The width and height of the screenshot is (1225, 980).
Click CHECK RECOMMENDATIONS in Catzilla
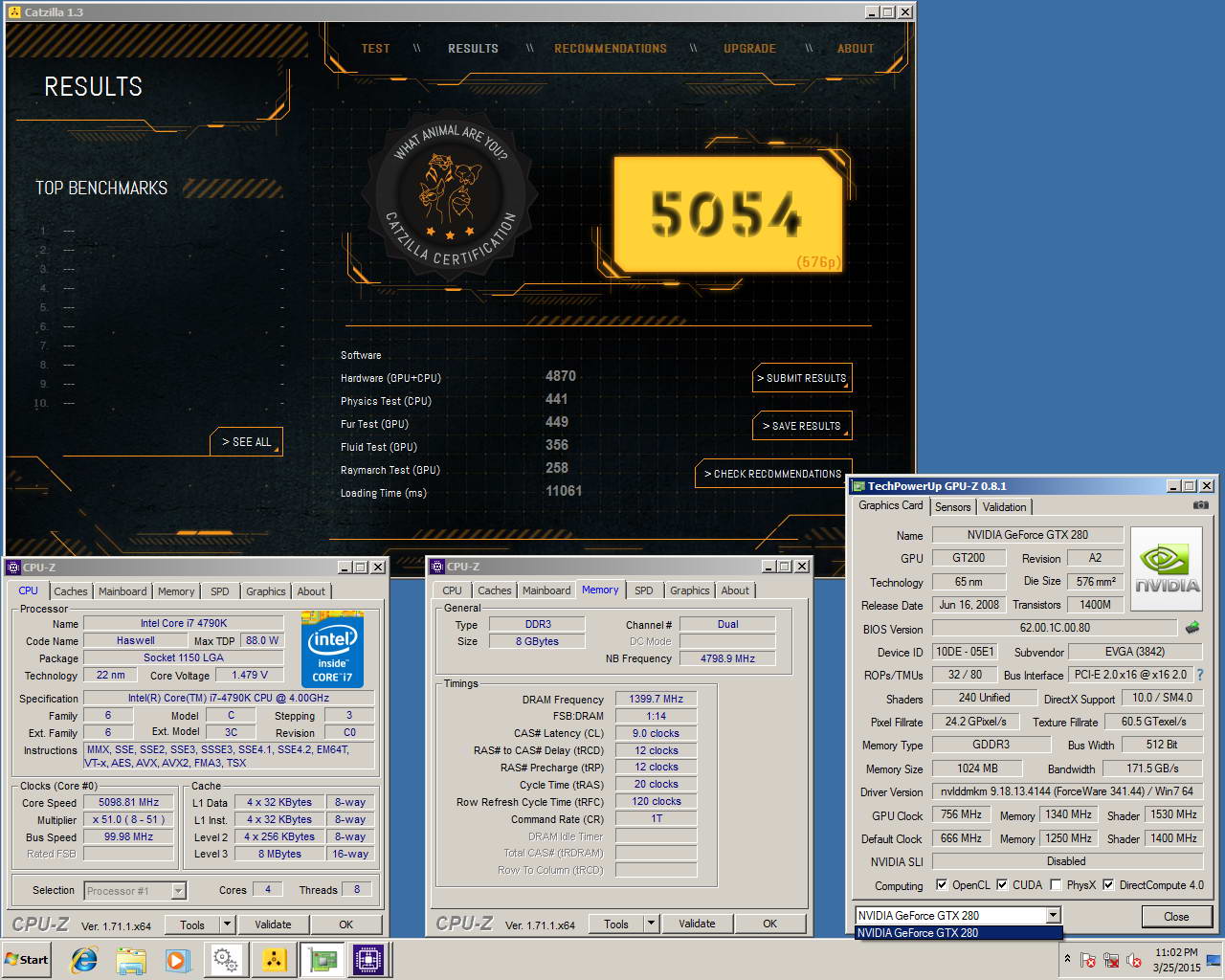tap(773, 474)
